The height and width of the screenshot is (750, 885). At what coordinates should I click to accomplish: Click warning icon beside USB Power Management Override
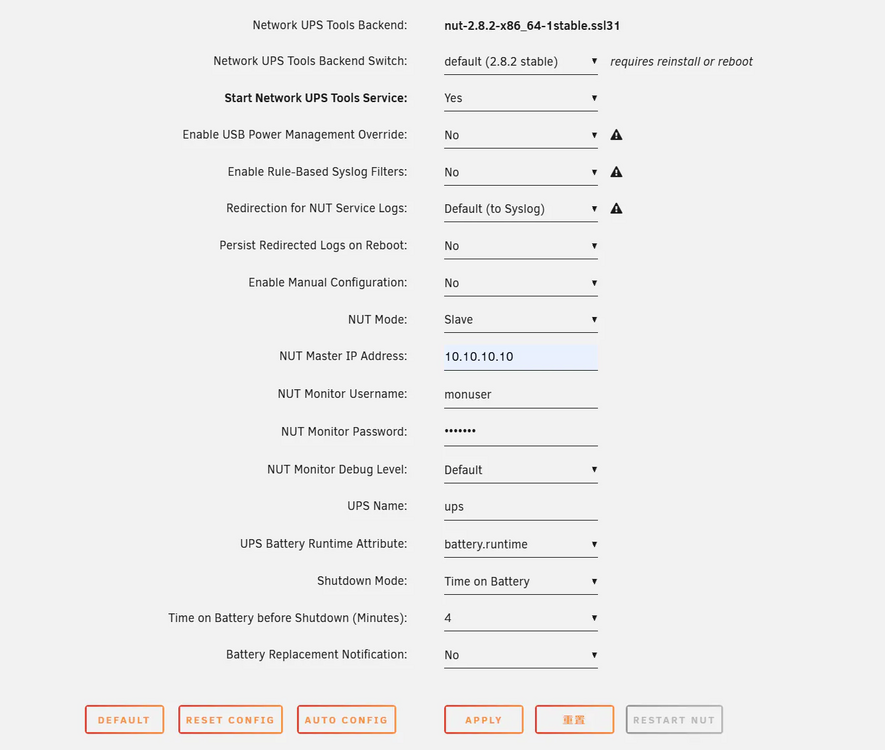coord(616,135)
